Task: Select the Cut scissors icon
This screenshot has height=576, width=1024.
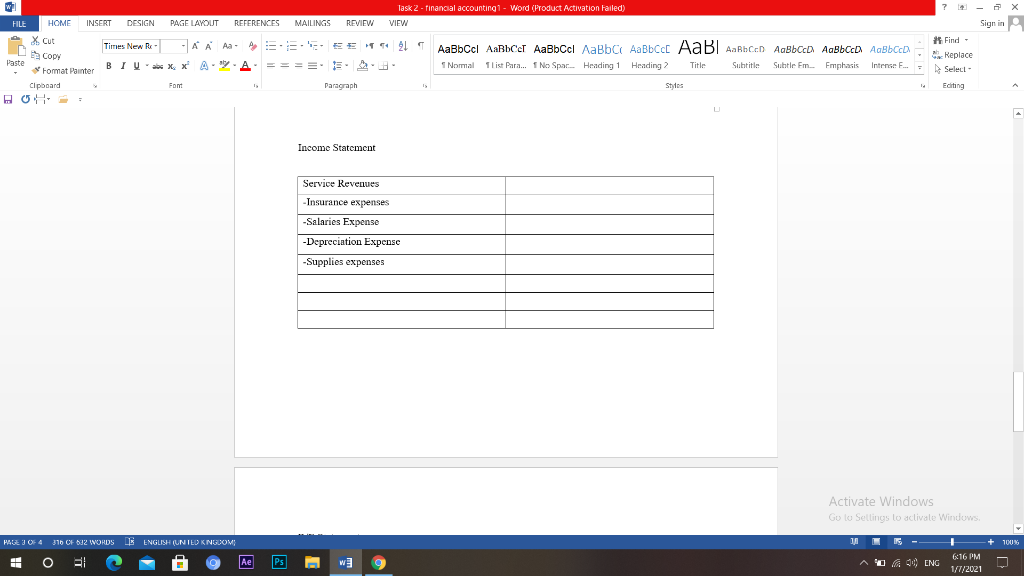Action: (x=35, y=41)
